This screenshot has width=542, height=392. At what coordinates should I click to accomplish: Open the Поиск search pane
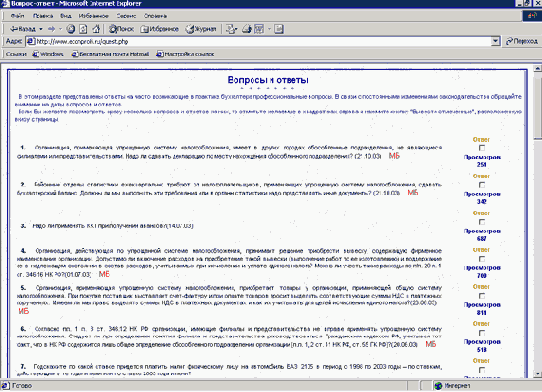(121, 29)
